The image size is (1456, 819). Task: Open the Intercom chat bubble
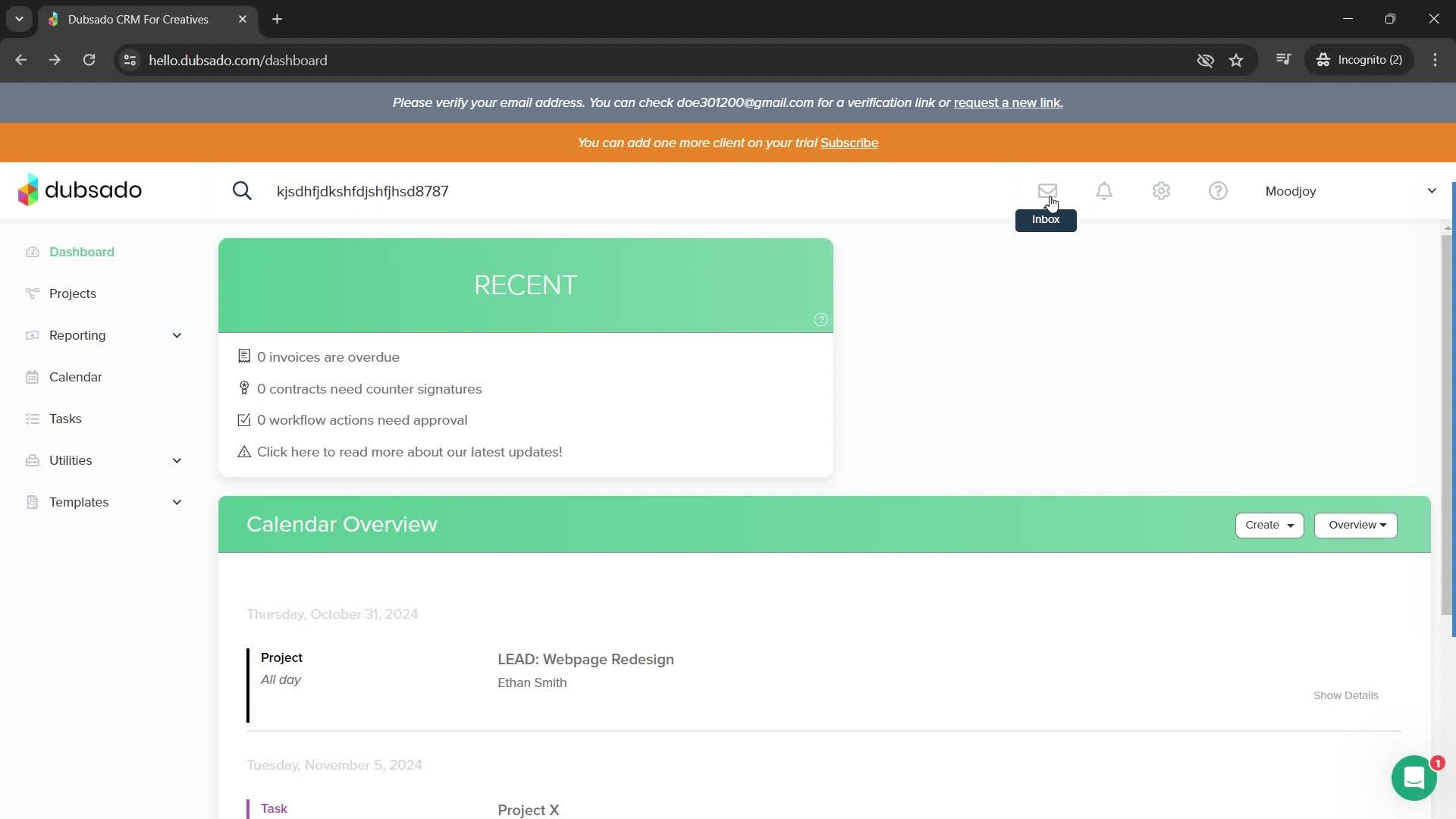[1414, 778]
